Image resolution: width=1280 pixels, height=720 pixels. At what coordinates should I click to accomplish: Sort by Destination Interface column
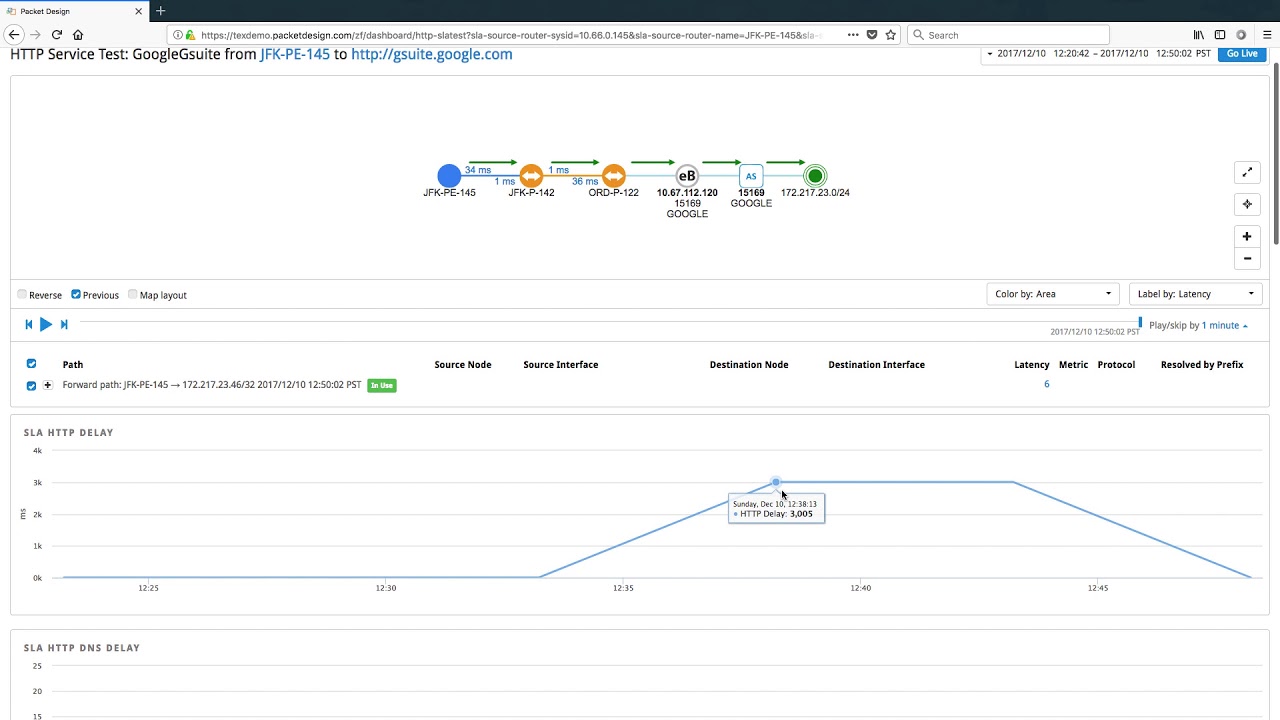pyautogui.click(x=876, y=365)
